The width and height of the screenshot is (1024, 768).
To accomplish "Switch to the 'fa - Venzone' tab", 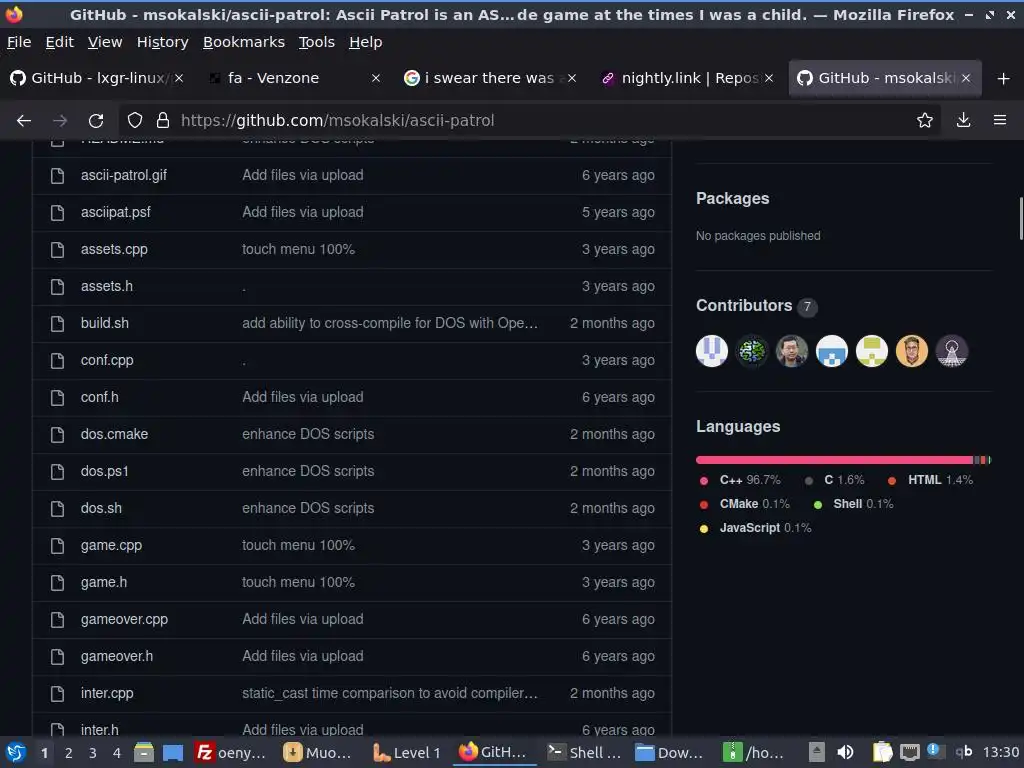I will tap(294, 78).
